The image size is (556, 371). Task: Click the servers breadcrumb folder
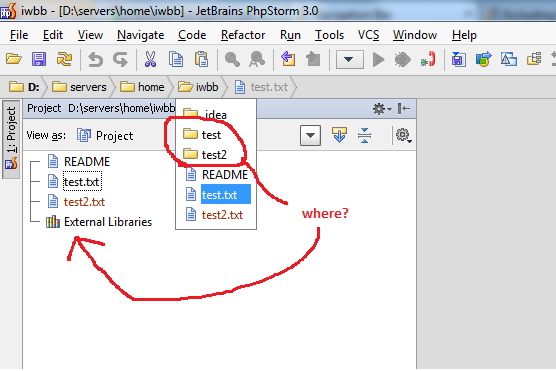tap(79, 87)
